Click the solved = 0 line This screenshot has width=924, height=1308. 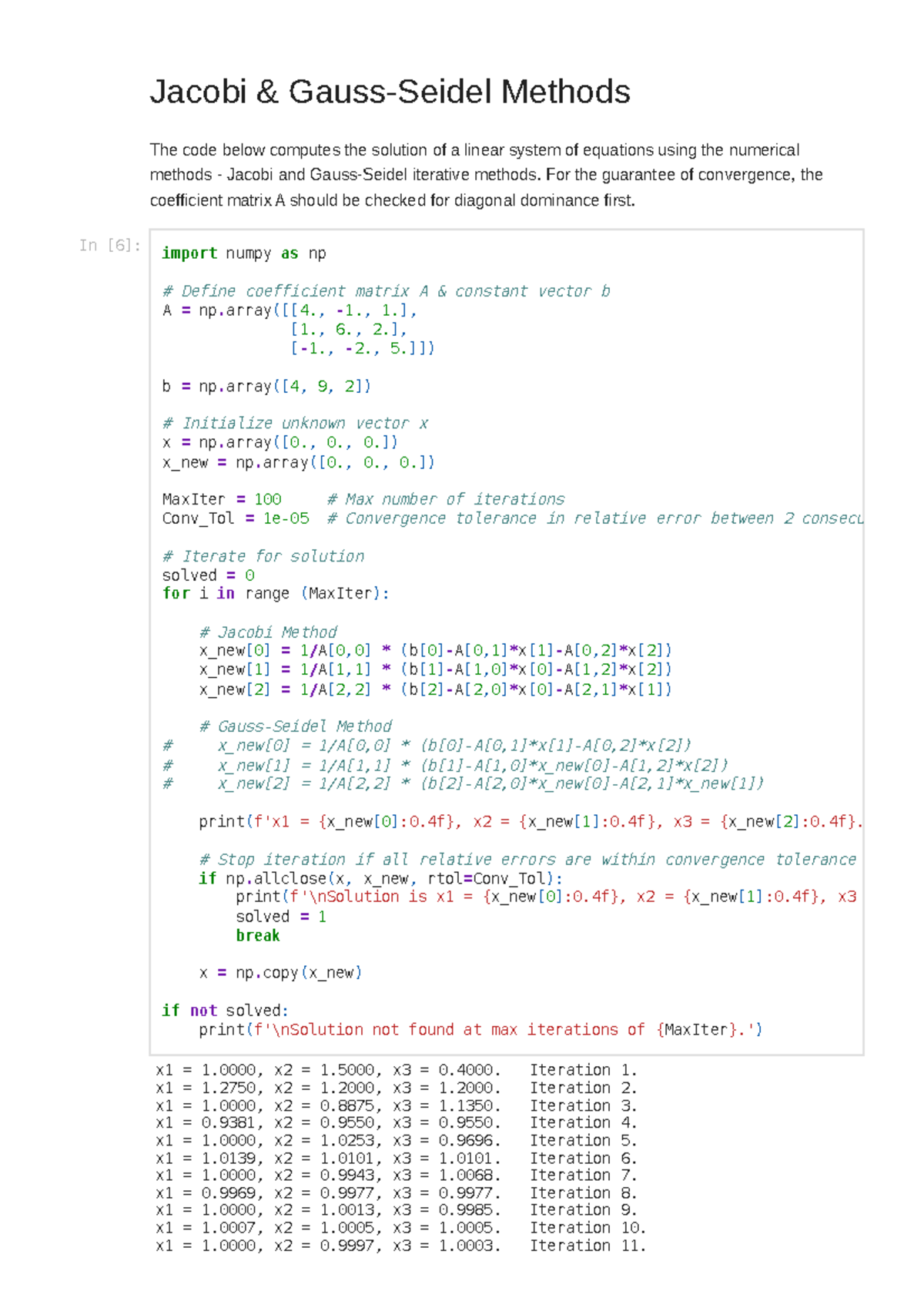coord(208,575)
